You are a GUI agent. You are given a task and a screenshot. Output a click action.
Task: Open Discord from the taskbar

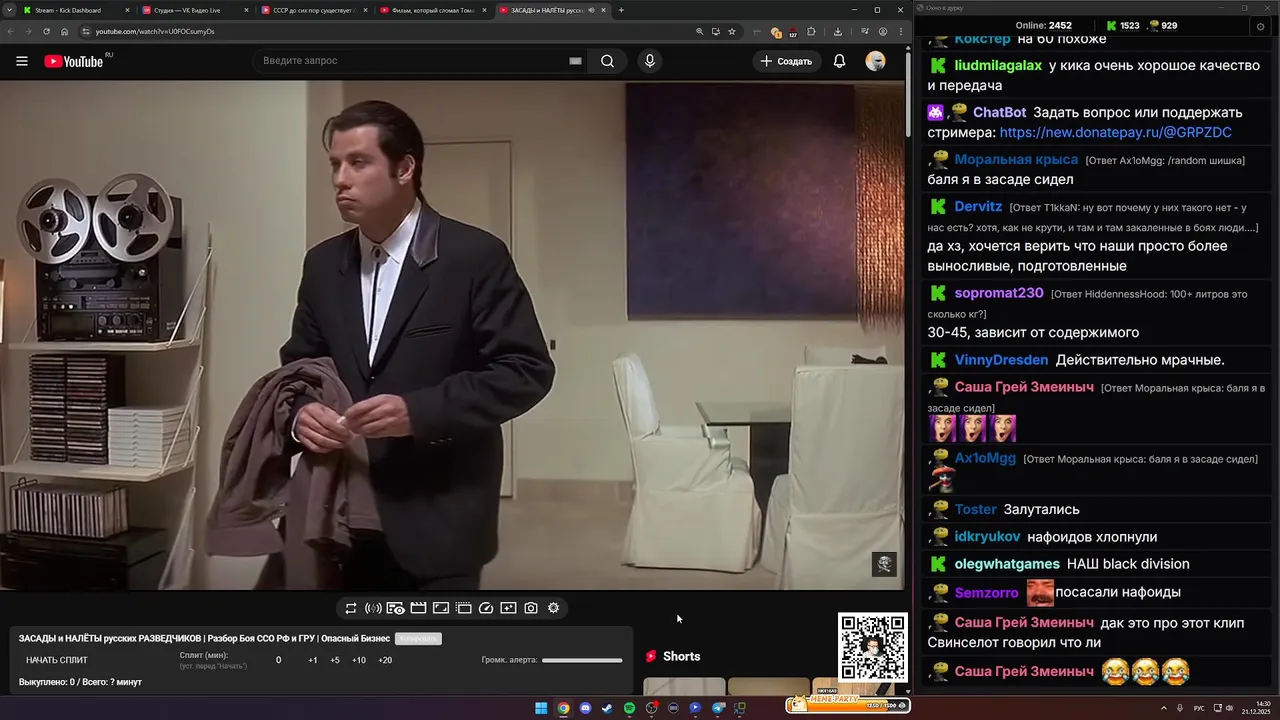(585, 708)
